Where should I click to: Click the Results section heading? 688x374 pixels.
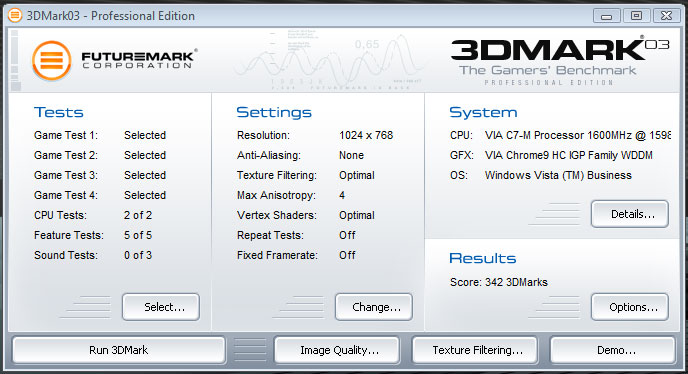click(483, 258)
